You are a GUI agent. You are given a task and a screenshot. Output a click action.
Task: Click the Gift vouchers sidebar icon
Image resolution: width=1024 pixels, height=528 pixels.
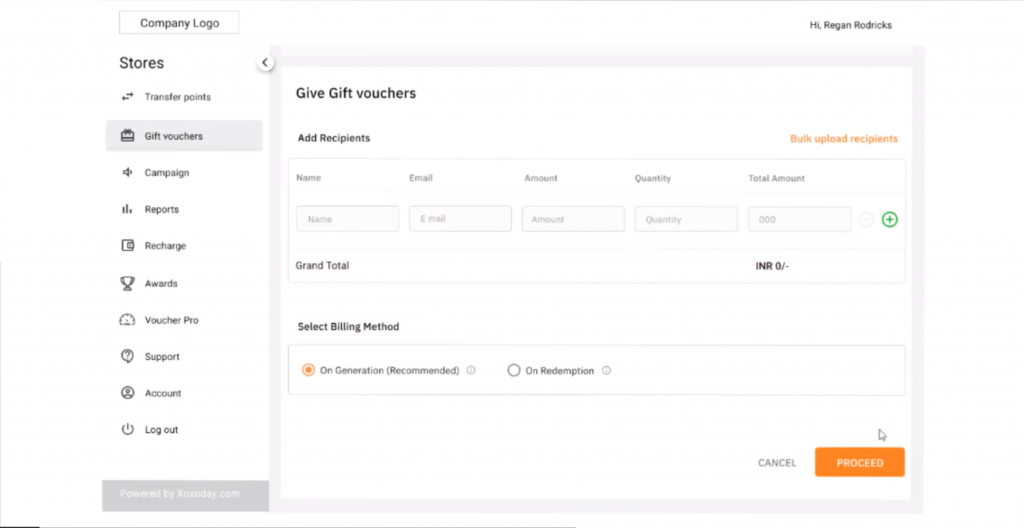pyautogui.click(x=127, y=136)
